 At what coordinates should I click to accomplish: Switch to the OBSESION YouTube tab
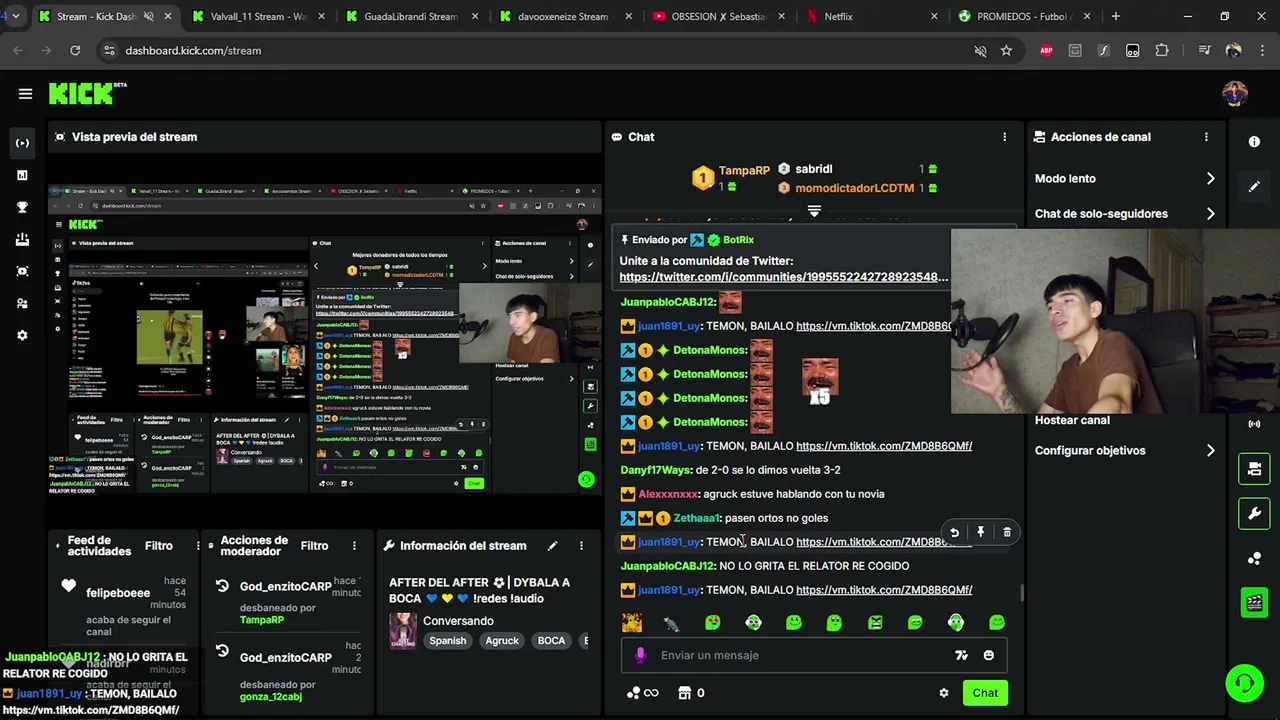716,16
